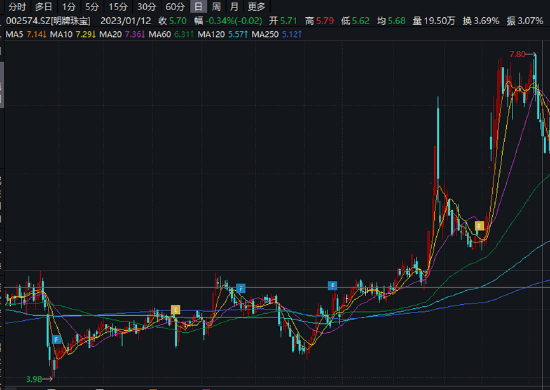Viewport: 550px width, 390px height.
Task: Click the MA10 7.29 indicator label
Action: click(x=73, y=34)
